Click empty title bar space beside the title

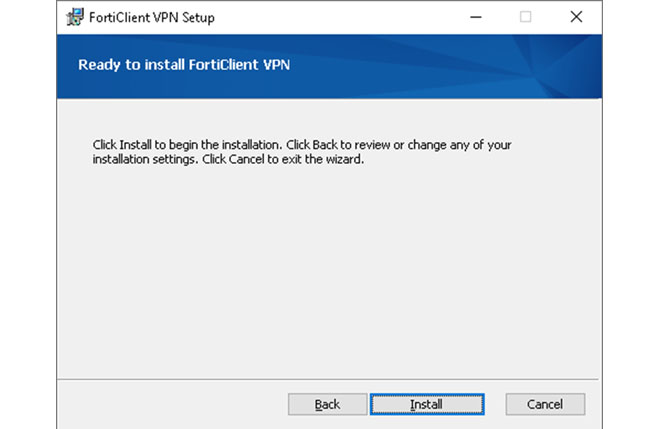pyautogui.click(x=330, y=17)
